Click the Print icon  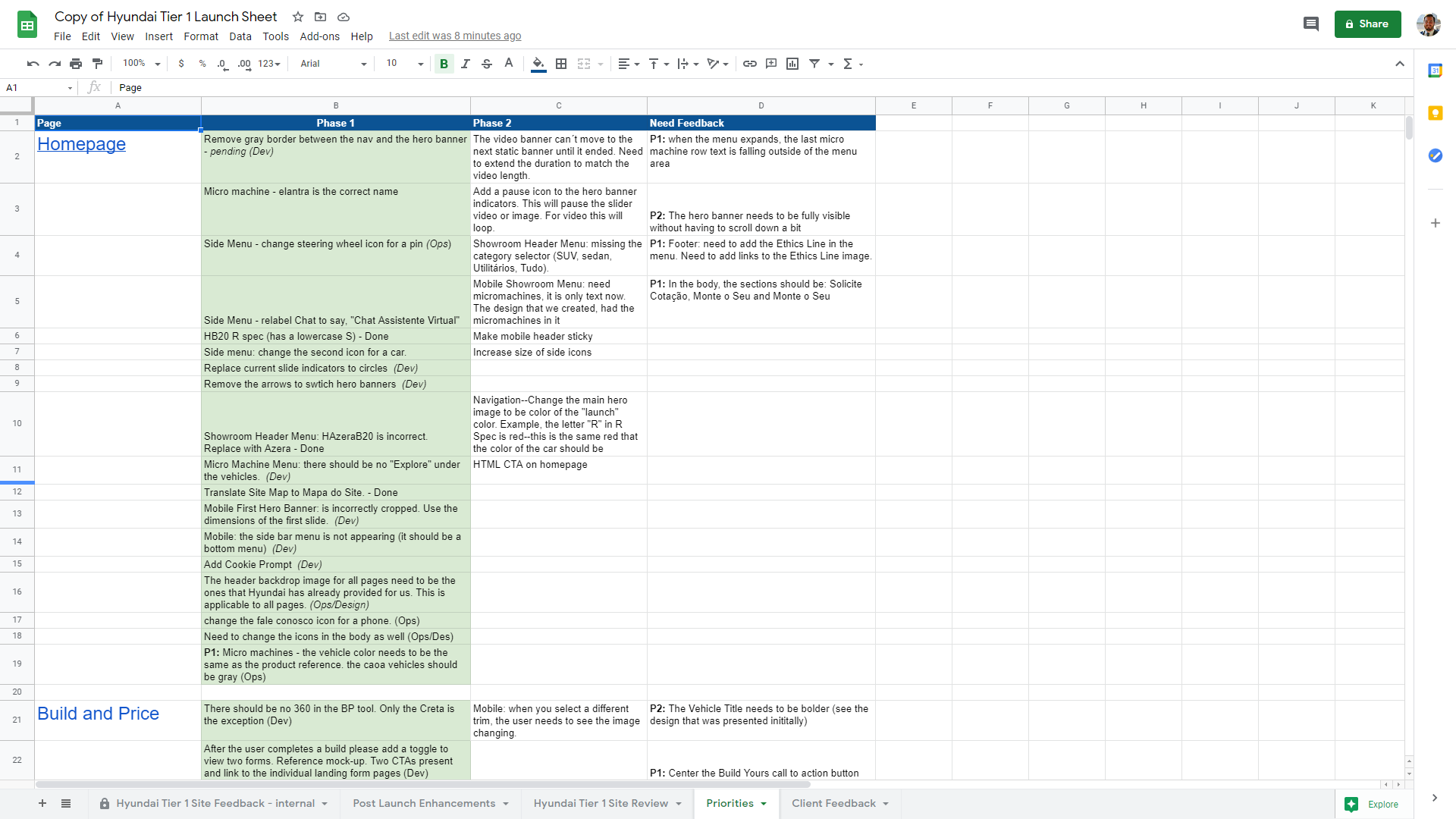[x=76, y=64]
